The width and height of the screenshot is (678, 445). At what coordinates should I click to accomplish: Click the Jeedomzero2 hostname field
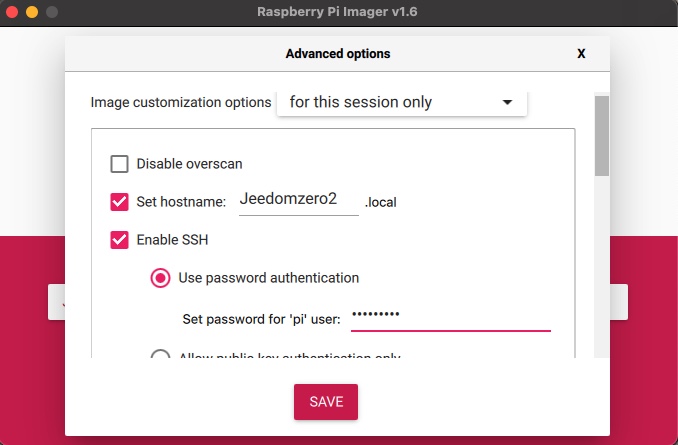coord(299,201)
